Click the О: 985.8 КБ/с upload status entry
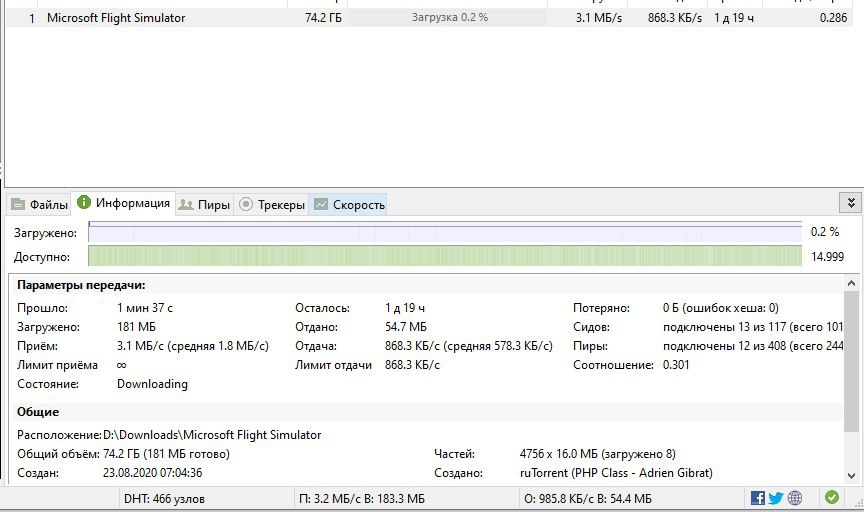 click(588, 499)
